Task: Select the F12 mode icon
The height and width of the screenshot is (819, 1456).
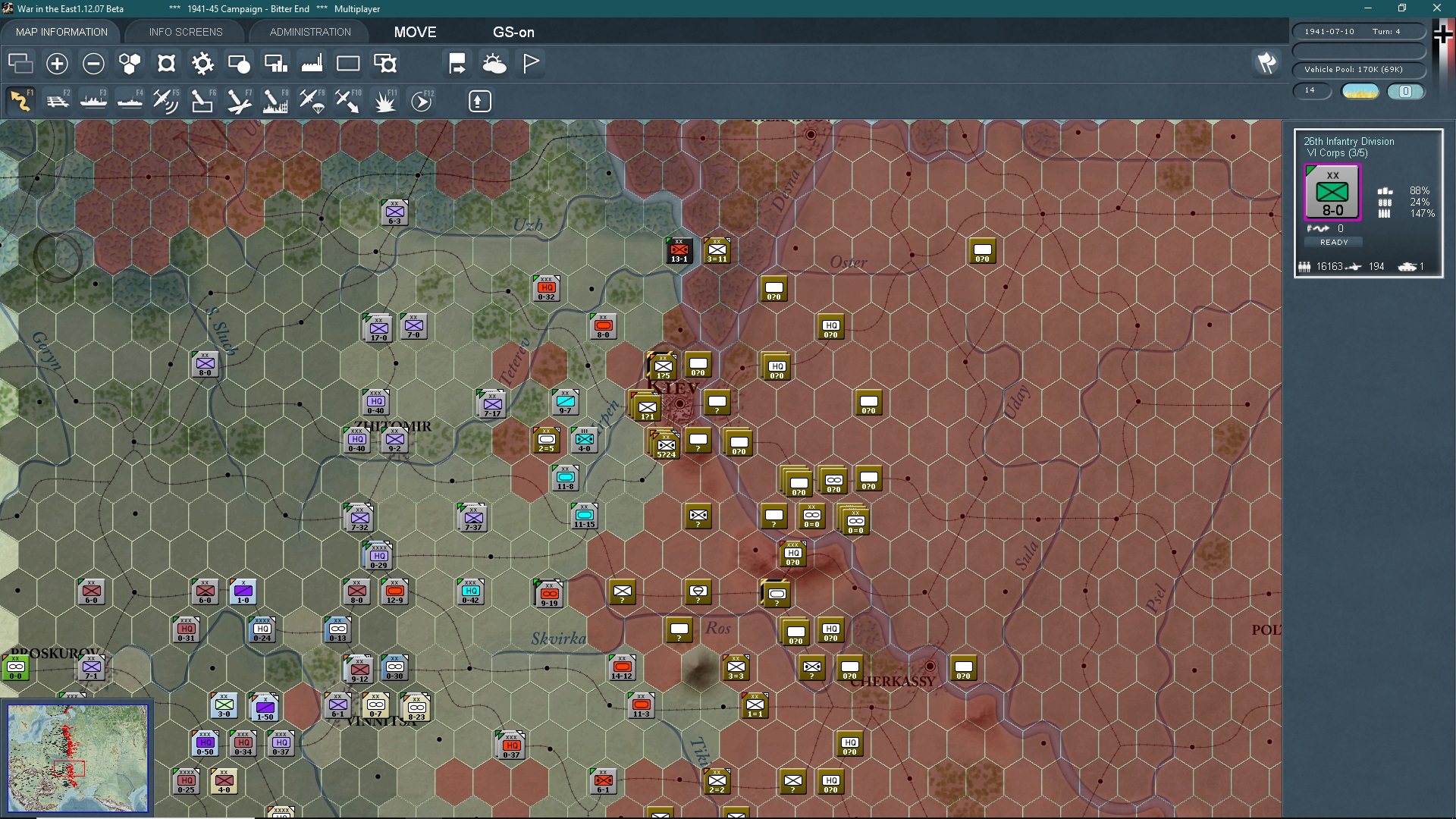Action: tap(422, 101)
